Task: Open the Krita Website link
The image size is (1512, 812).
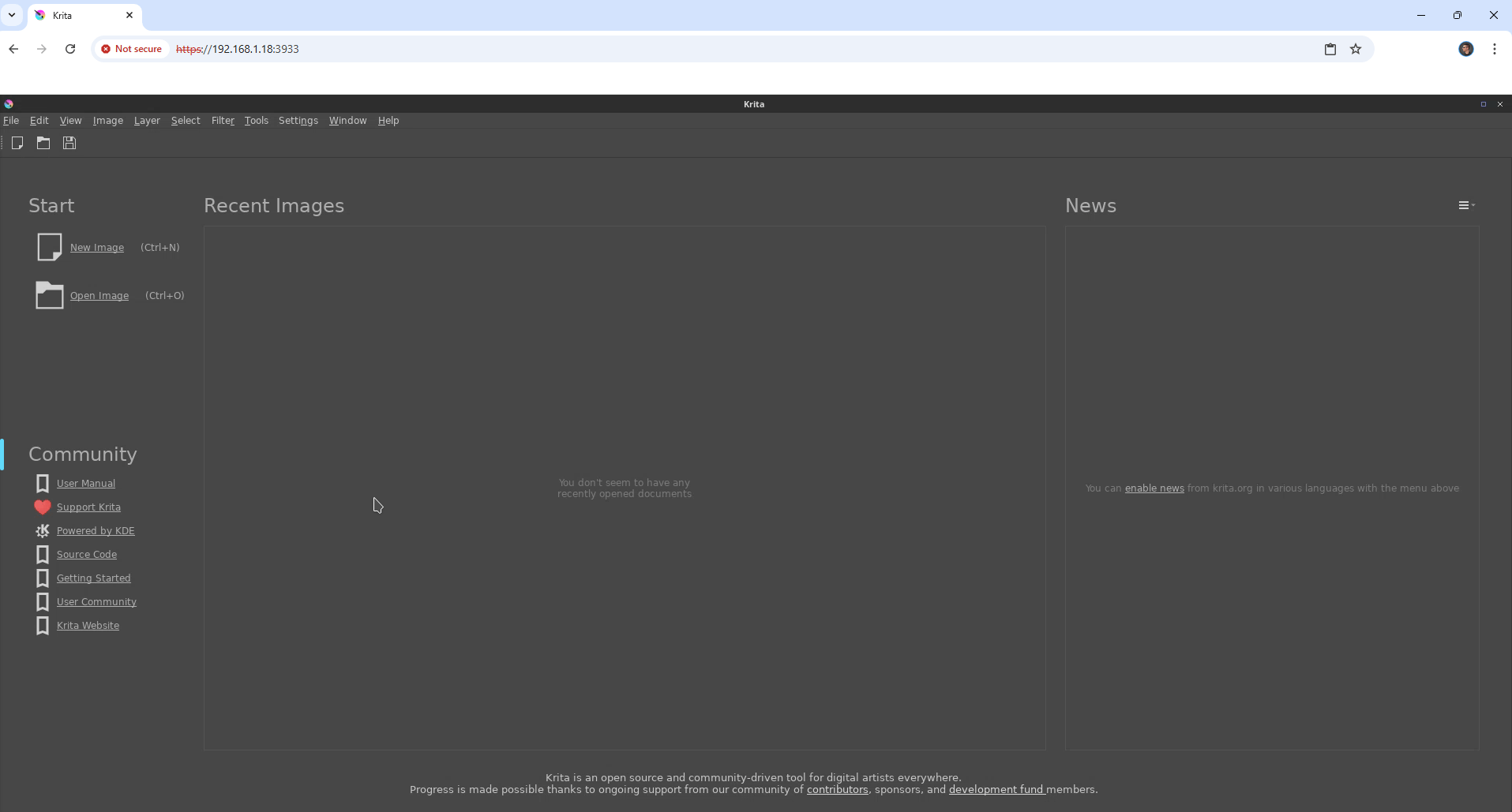Action: coord(88,626)
